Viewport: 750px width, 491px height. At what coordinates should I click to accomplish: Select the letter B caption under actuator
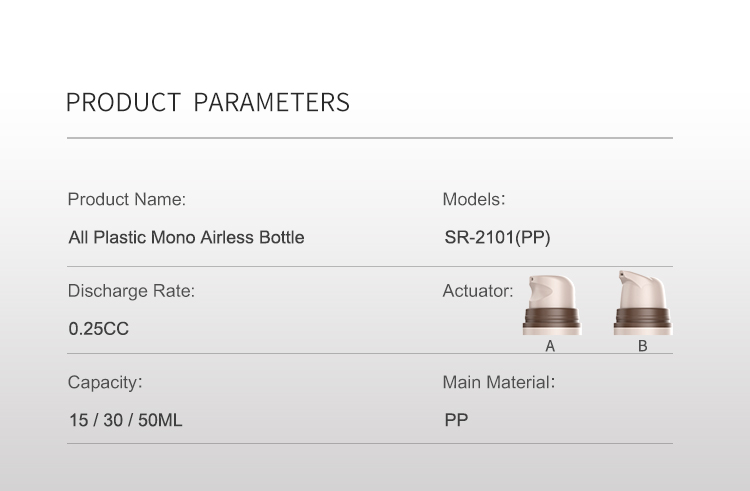(x=642, y=346)
